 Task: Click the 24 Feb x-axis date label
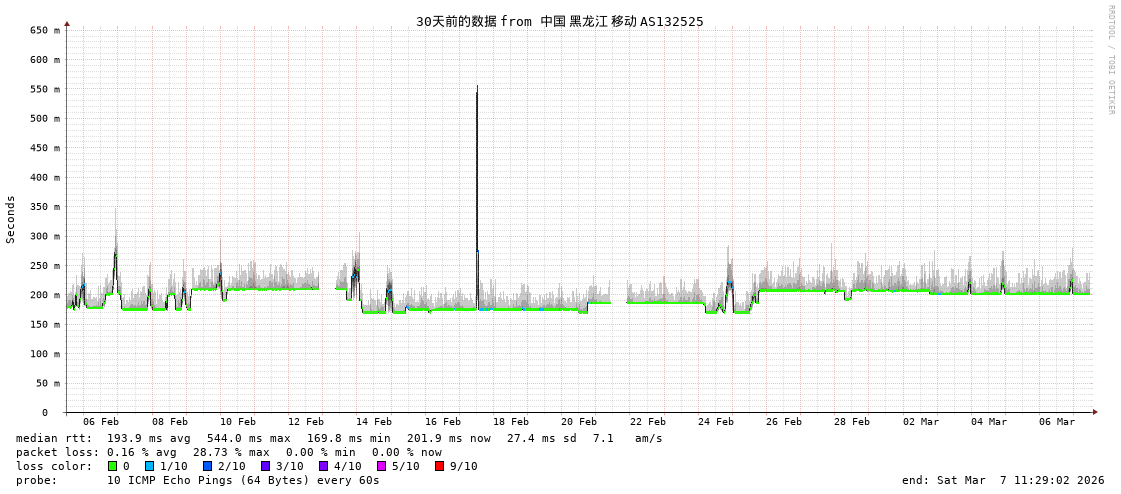tap(715, 422)
